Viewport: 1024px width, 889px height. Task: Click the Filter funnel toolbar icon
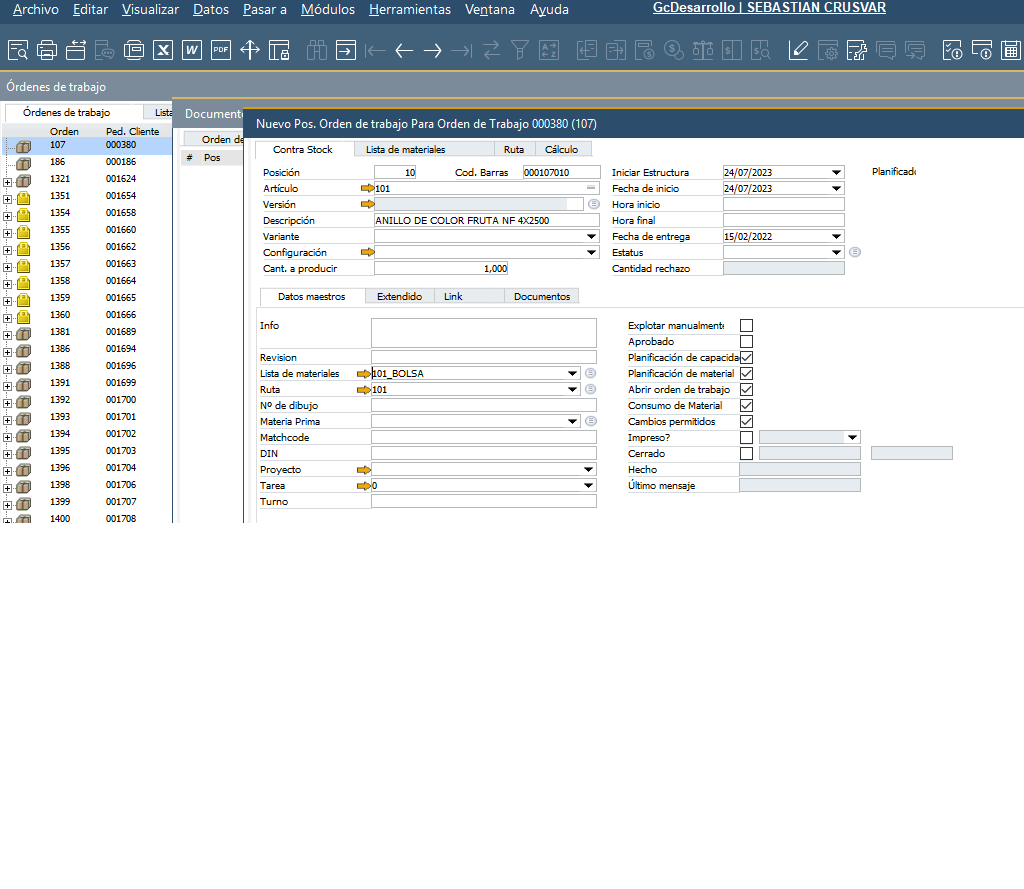coord(520,50)
